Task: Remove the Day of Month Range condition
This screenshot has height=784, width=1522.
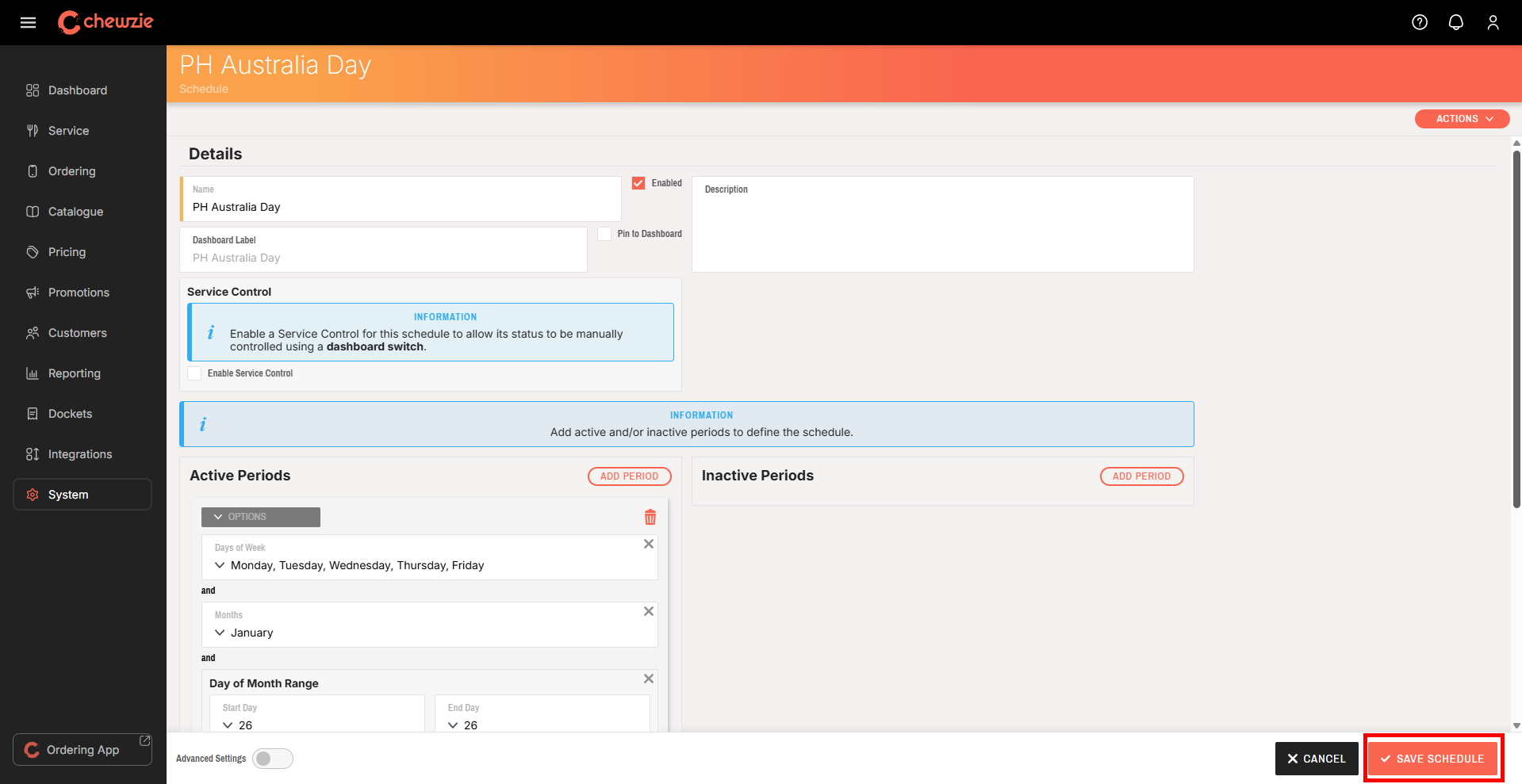Action: (649, 679)
